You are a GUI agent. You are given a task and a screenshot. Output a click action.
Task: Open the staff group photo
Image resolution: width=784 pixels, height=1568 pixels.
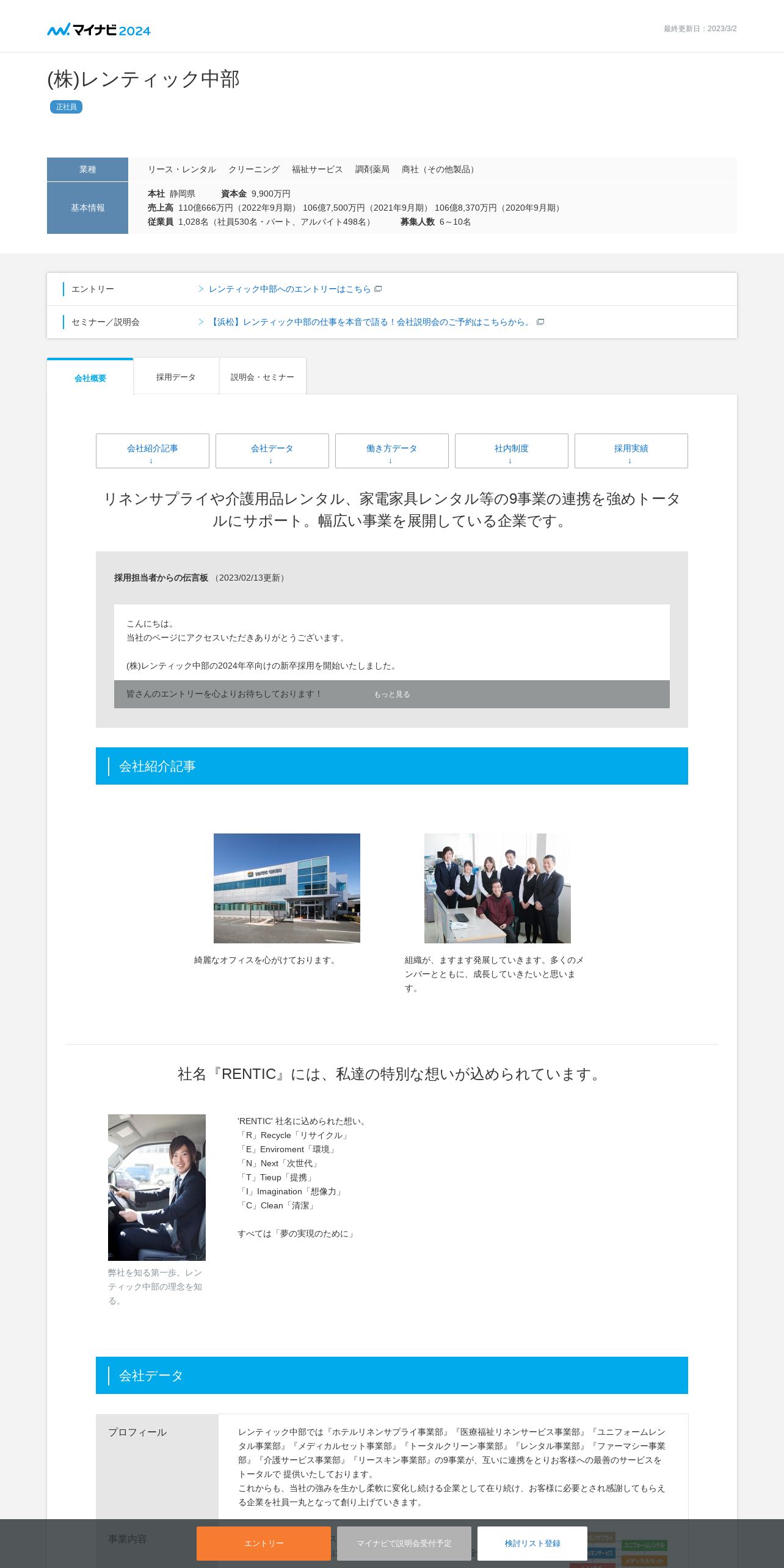pos(498,888)
